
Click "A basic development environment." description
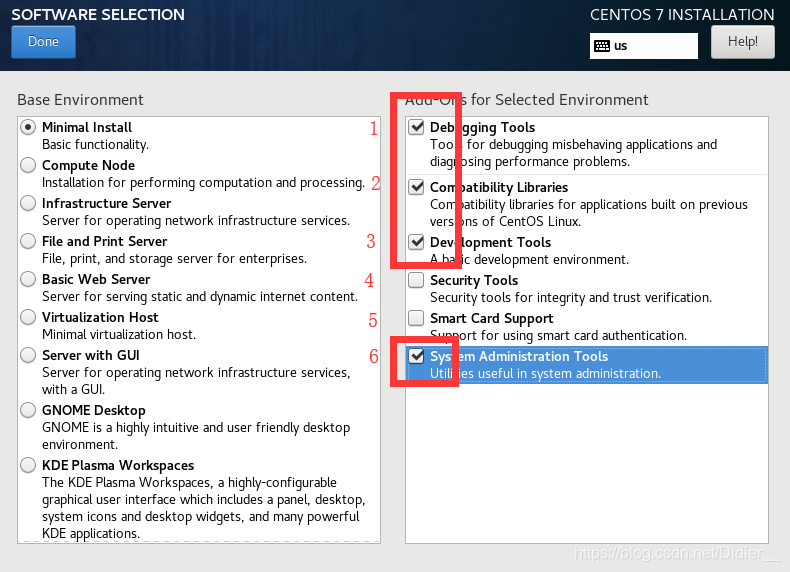point(530,260)
